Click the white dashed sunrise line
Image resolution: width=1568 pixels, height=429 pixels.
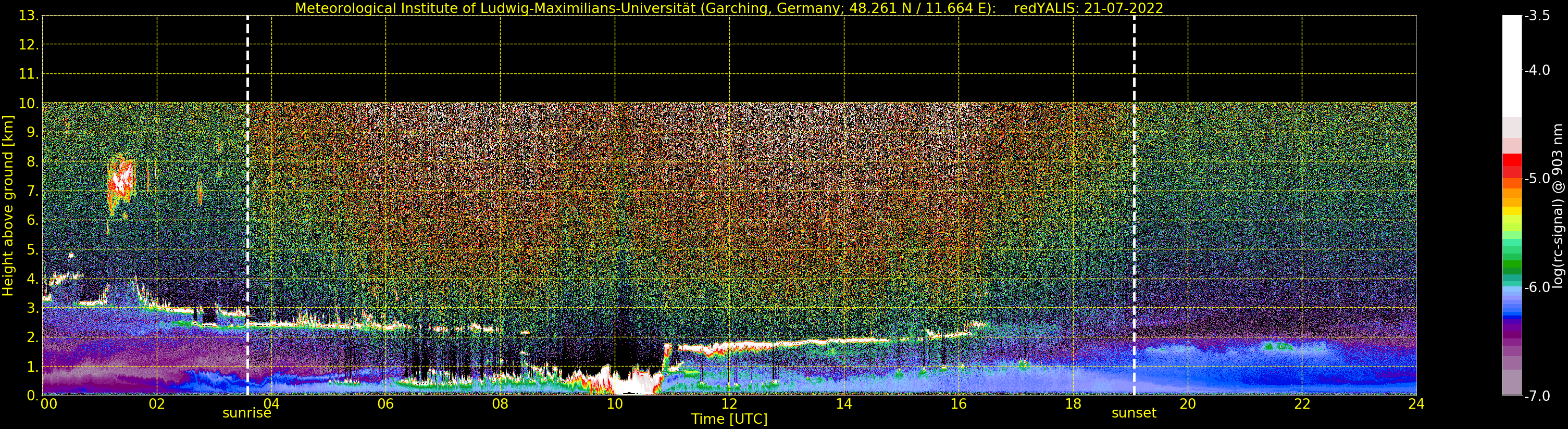click(x=247, y=205)
